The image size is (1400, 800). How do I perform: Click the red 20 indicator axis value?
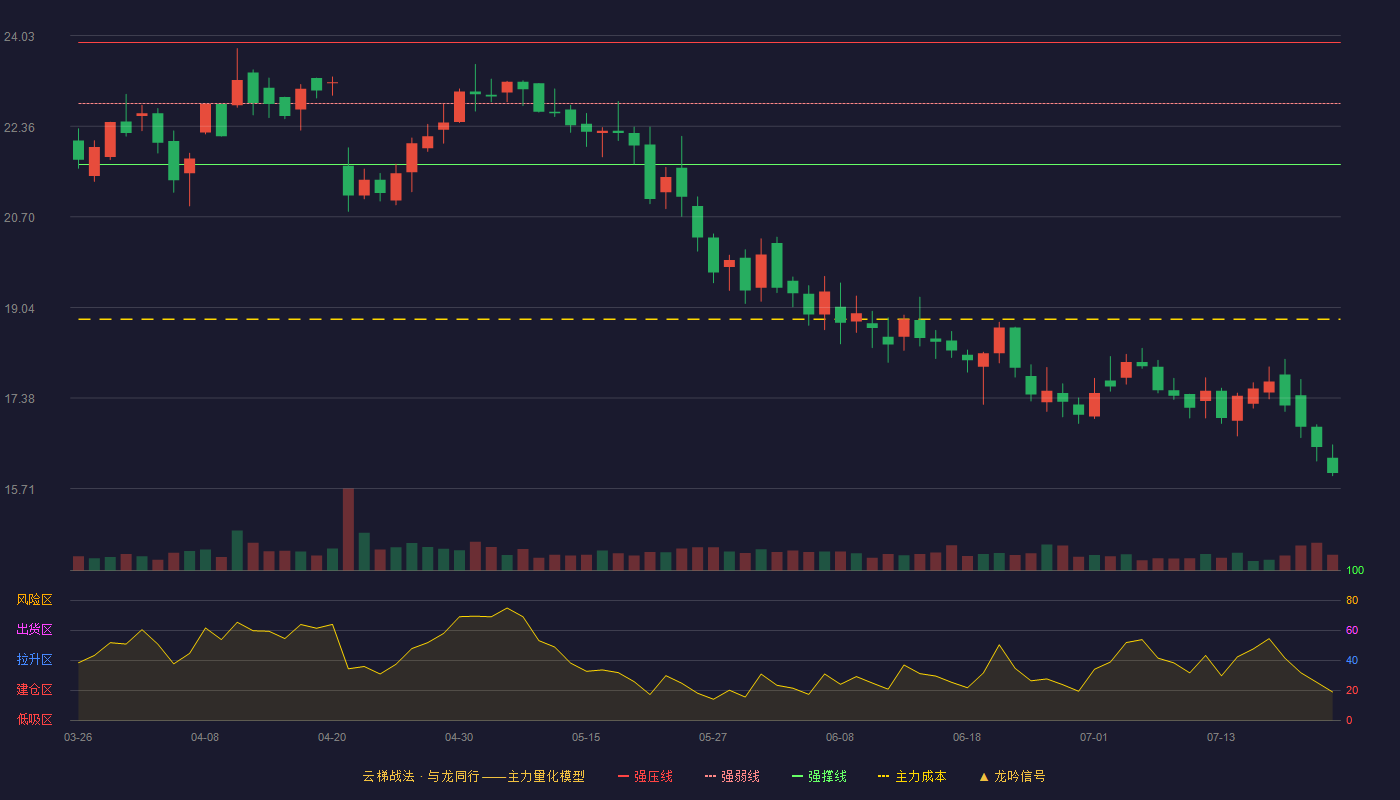click(1352, 691)
